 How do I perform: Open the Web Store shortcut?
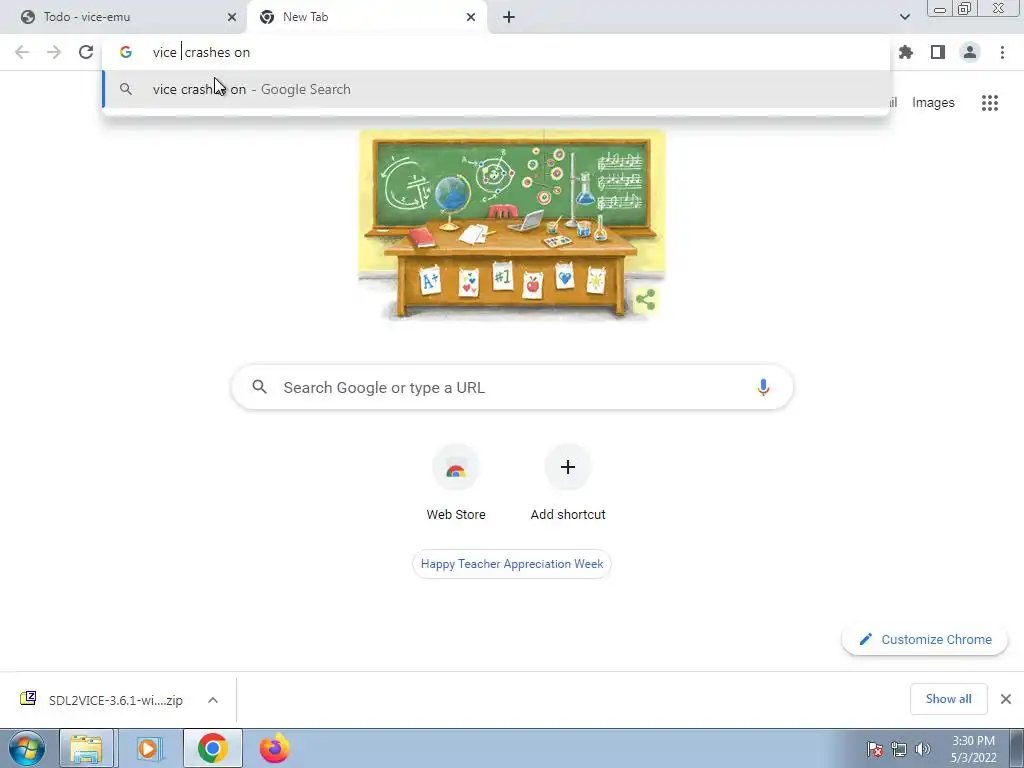point(456,483)
